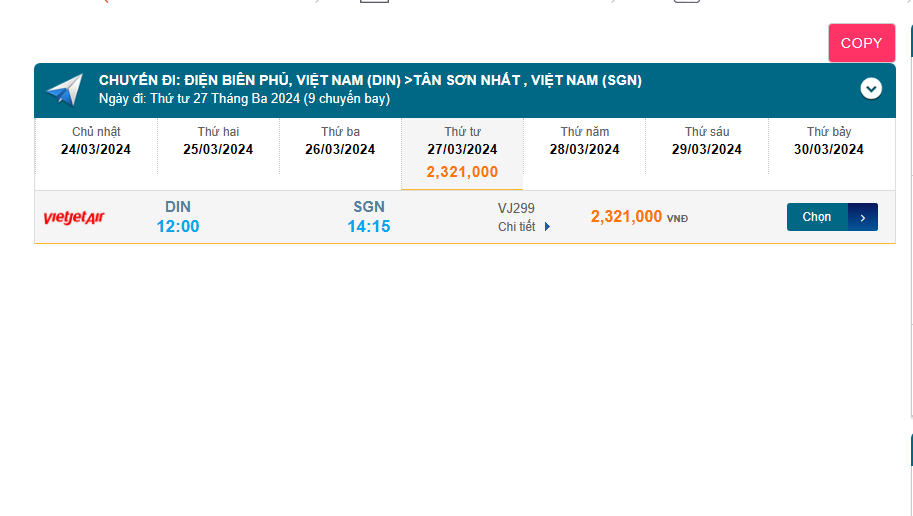Click the 2,321,000 VNĐ fare in flight row
This screenshot has height=516, width=913.
pyautogui.click(x=627, y=216)
